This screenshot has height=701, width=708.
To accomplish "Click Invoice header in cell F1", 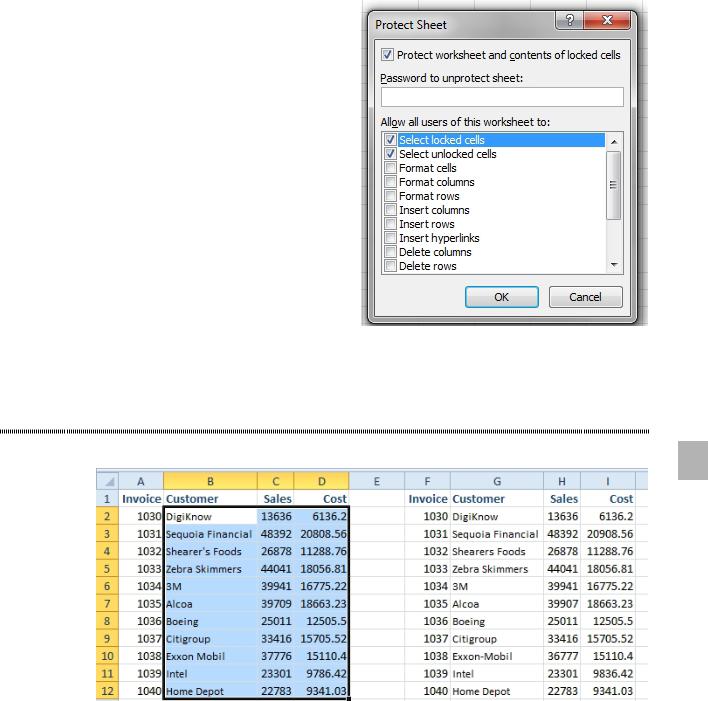I will 427,499.
